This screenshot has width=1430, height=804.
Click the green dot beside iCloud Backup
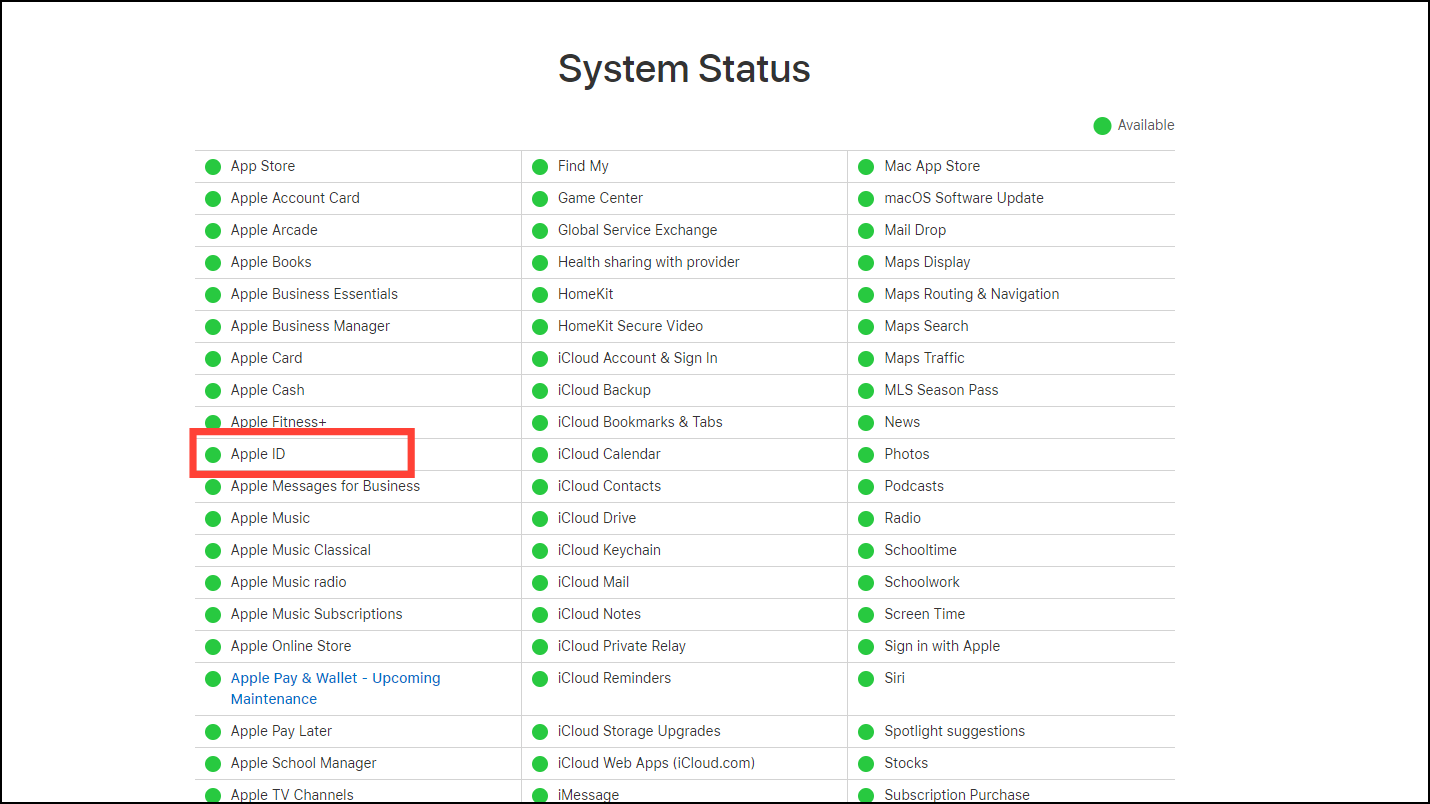click(540, 391)
